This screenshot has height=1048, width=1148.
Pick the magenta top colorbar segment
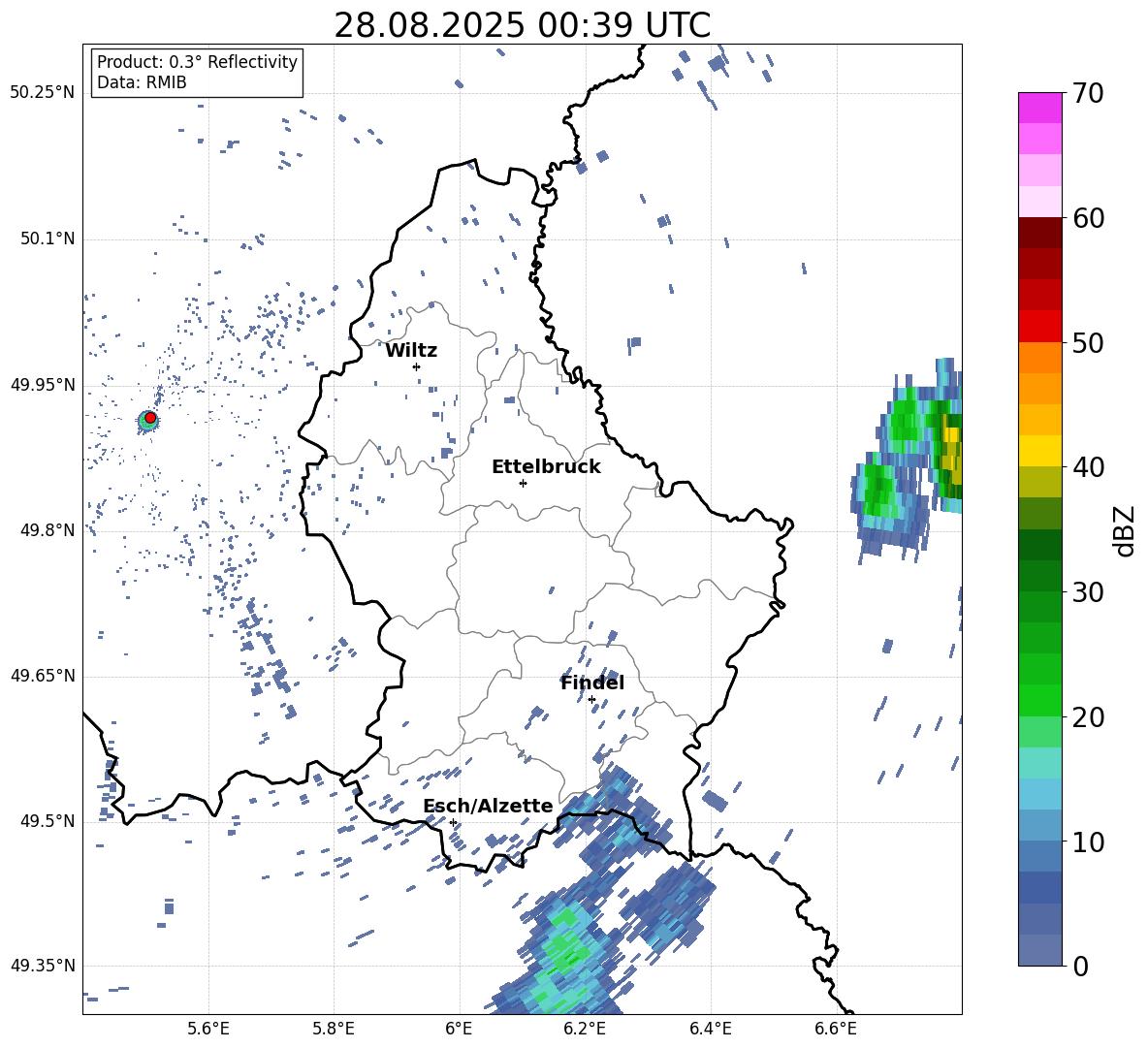coord(1039,109)
